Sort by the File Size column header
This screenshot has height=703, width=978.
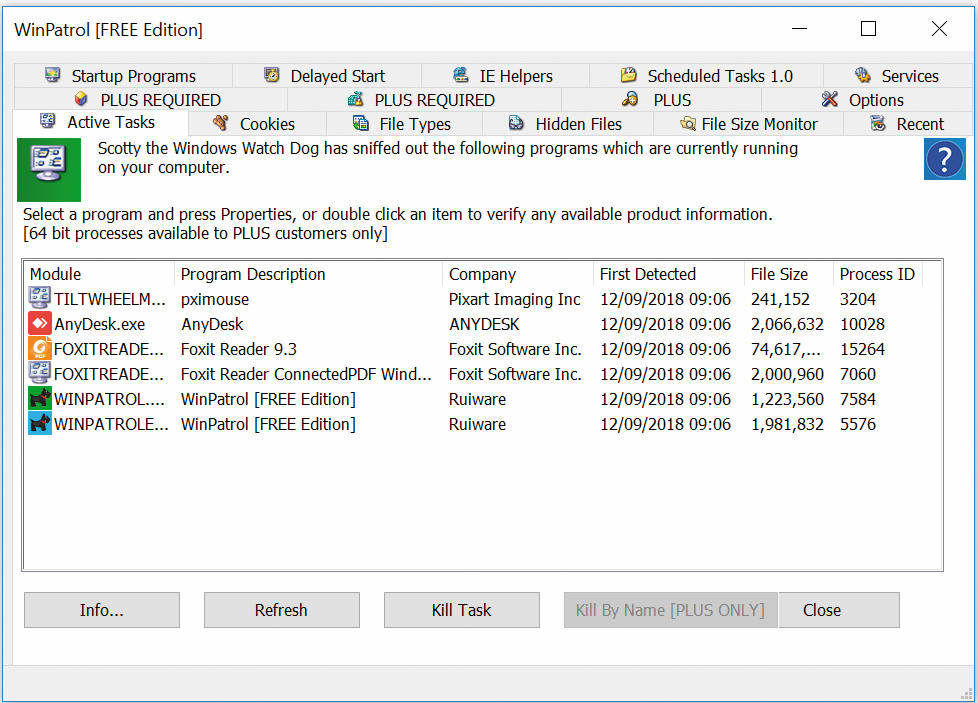click(789, 274)
